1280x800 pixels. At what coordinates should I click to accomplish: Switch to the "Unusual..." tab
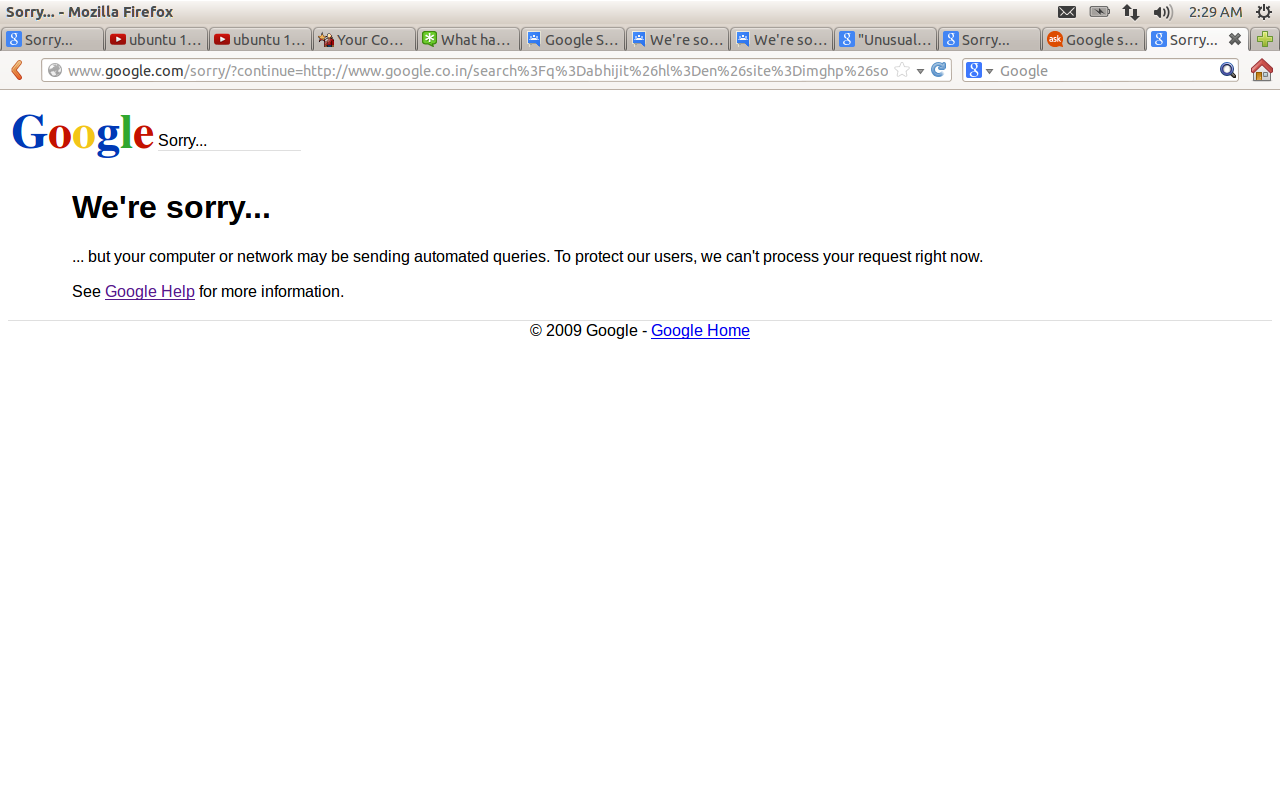tap(886, 40)
